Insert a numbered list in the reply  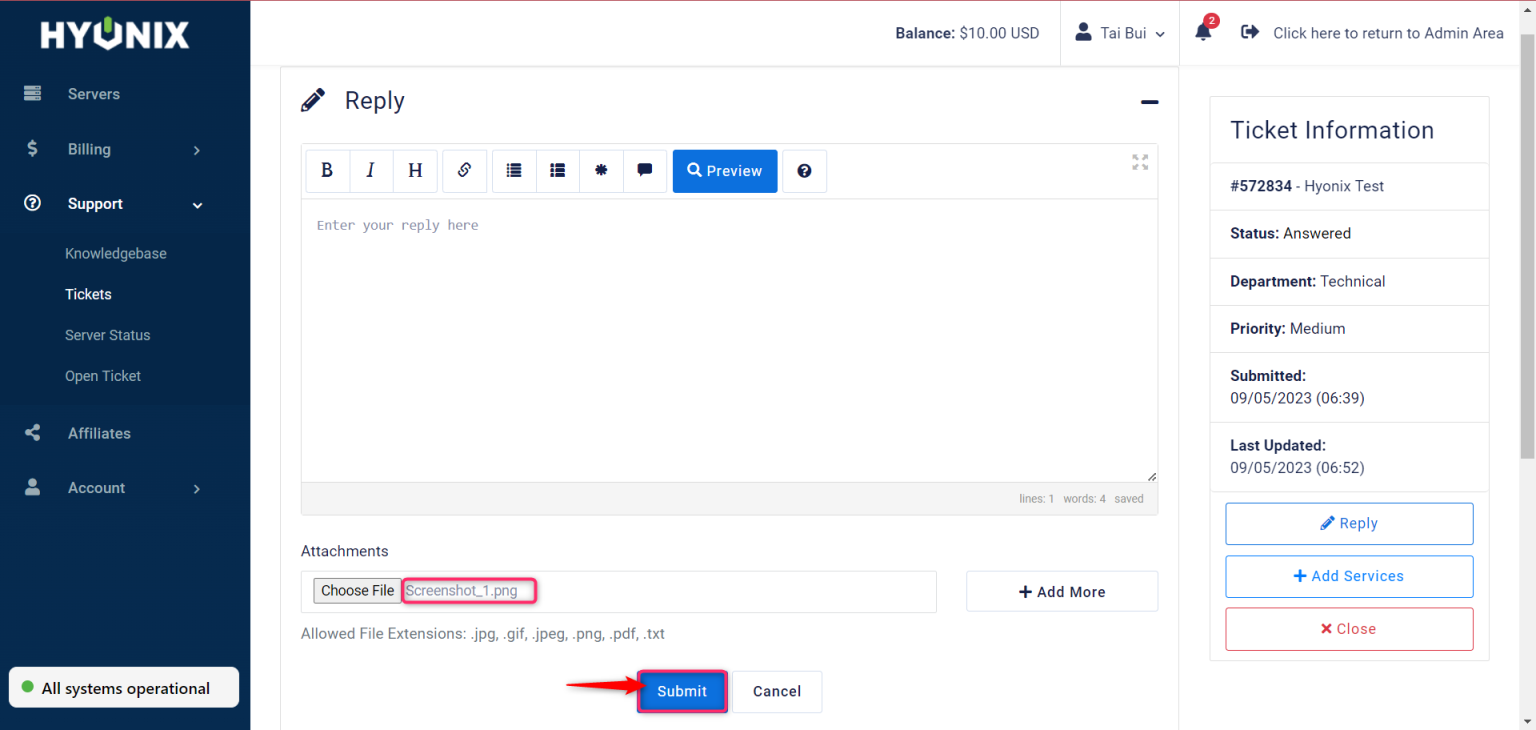[557, 171]
